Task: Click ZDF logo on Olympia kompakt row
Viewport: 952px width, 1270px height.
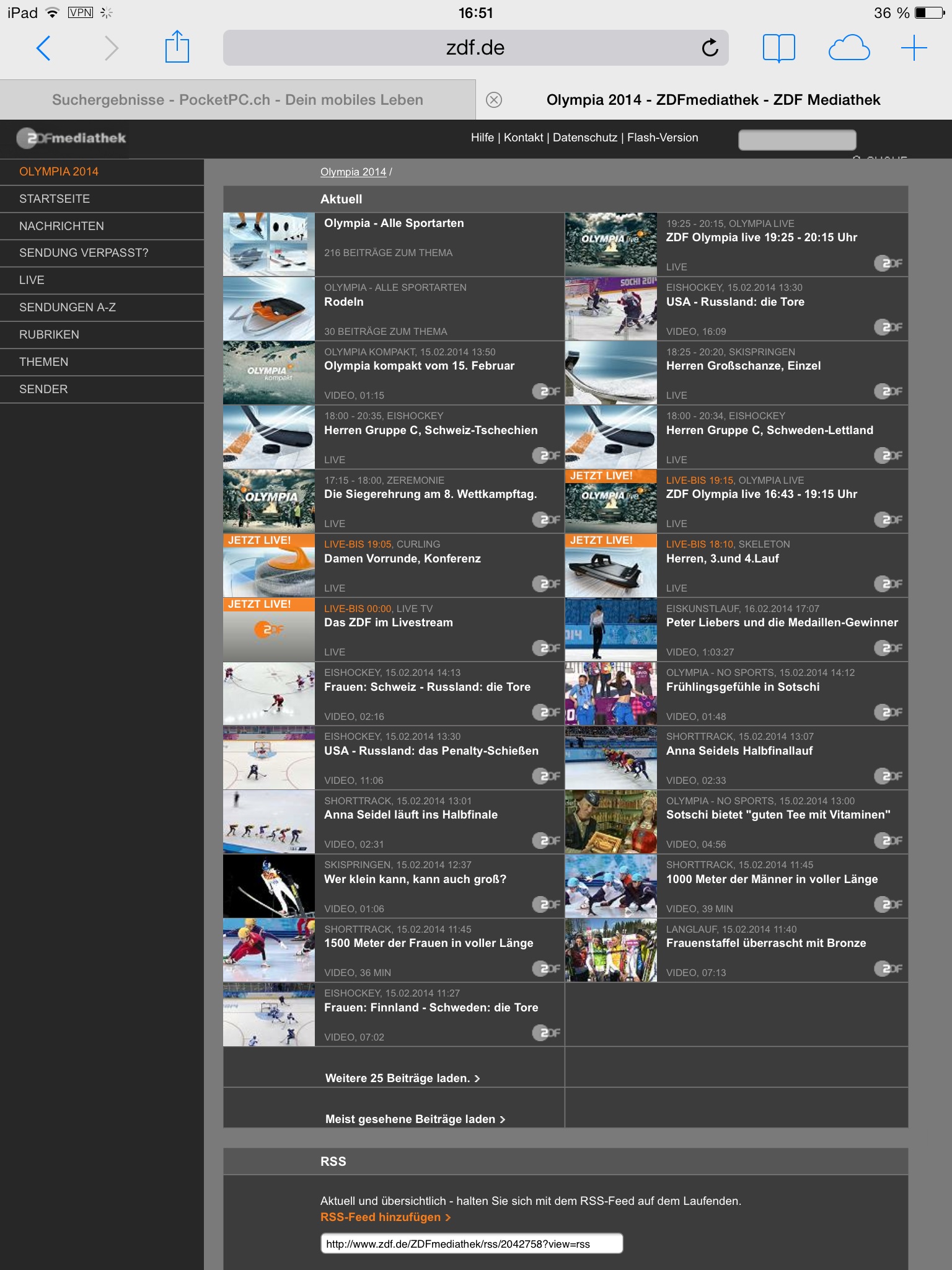Action: pyautogui.click(x=547, y=391)
